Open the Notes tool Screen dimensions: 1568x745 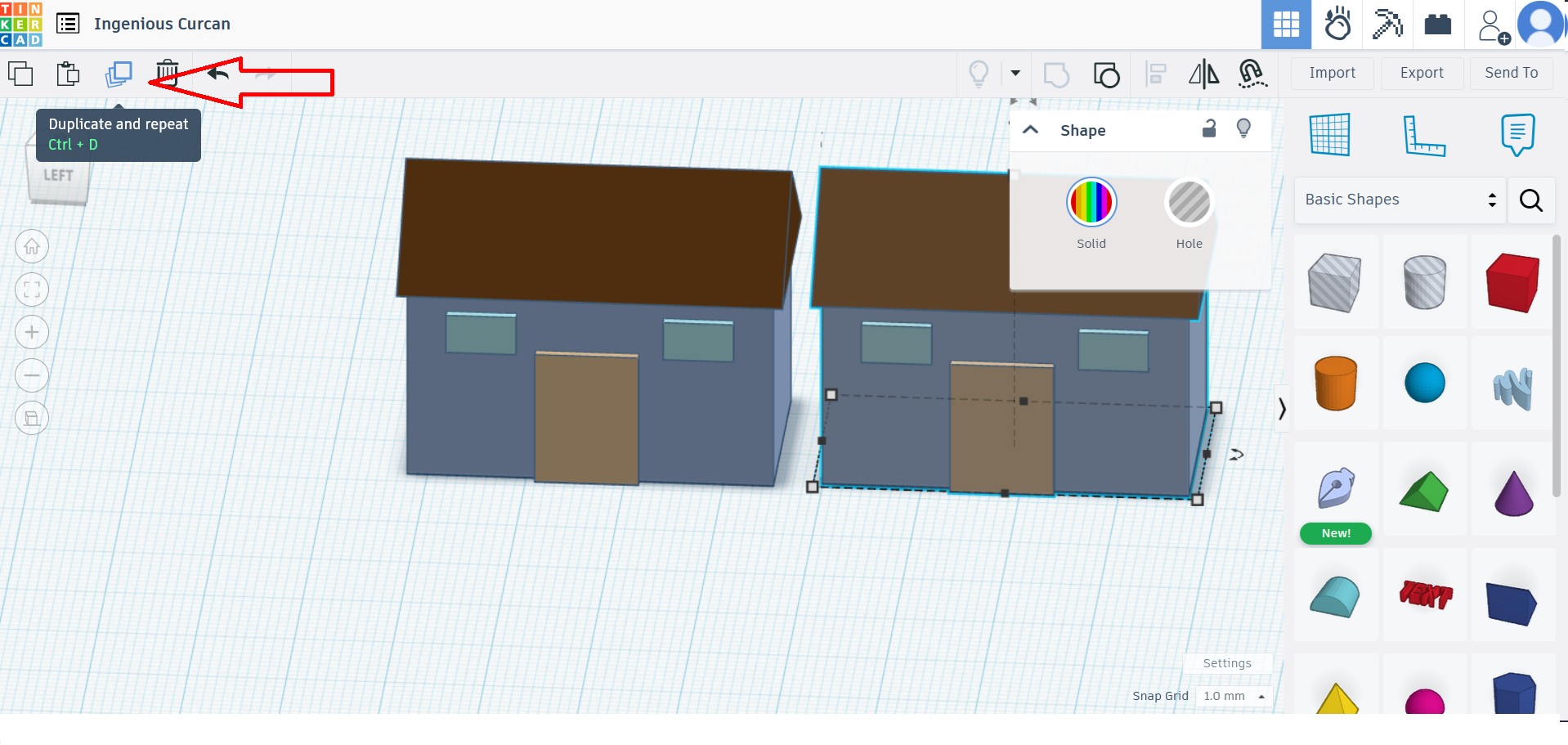(x=1517, y=135)
